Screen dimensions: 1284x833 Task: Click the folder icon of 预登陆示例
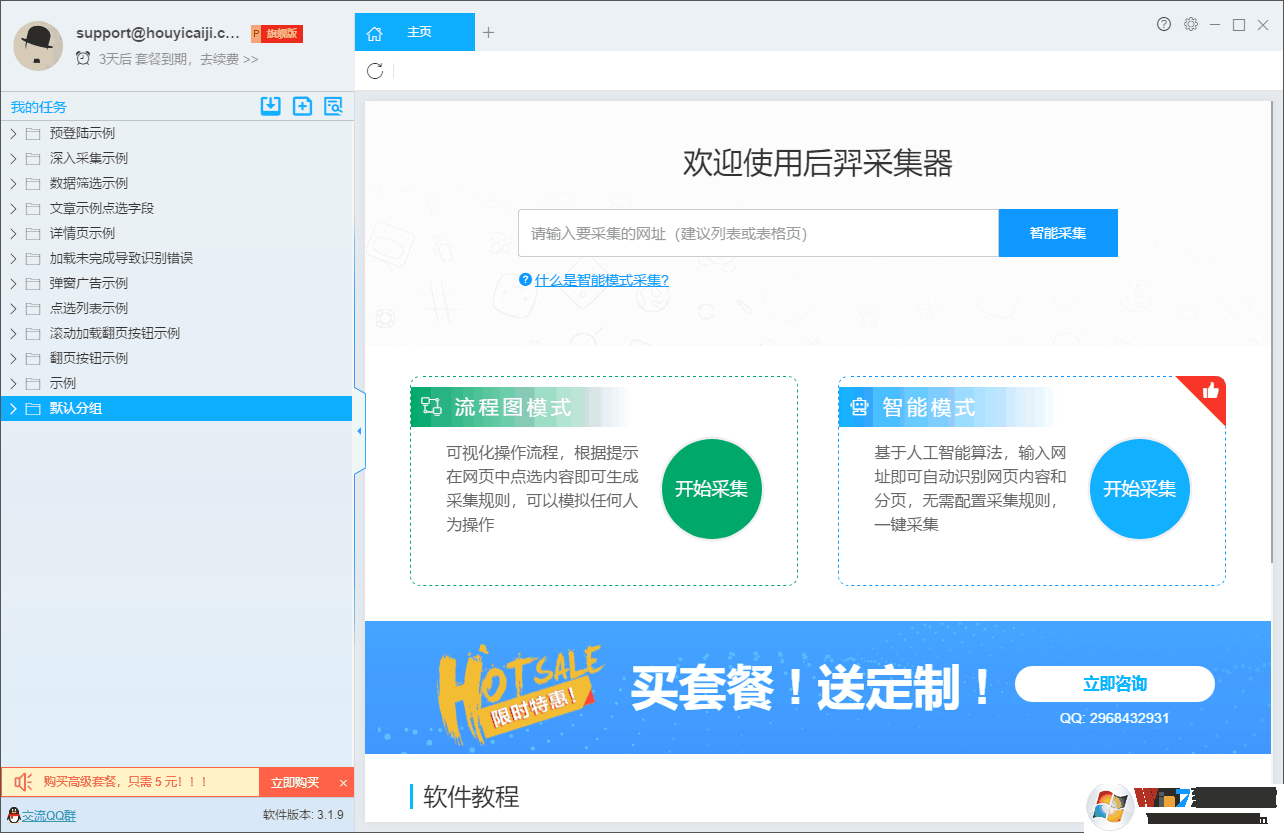coord(33,133)
